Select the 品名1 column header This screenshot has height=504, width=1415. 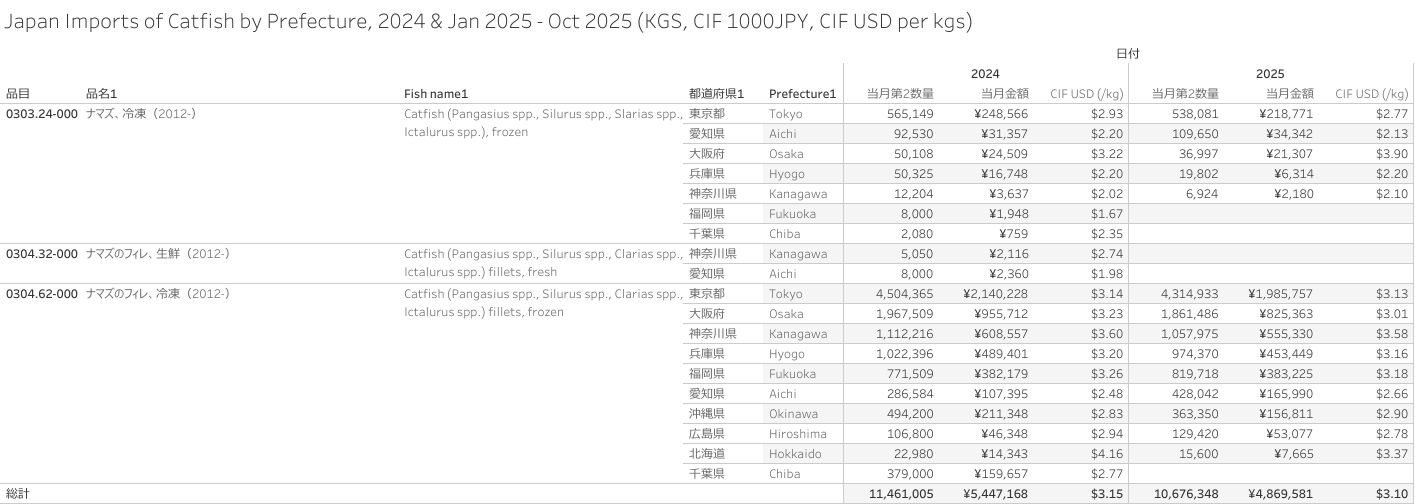click(x=101, y=94)
